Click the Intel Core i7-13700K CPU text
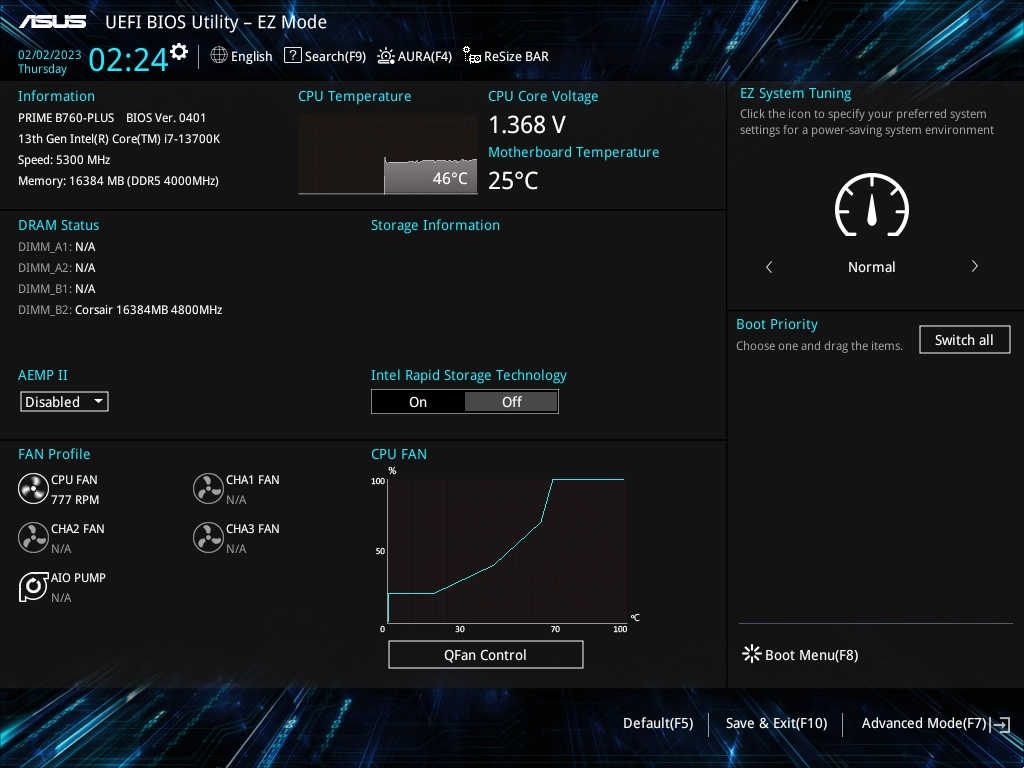 (119, 139)
